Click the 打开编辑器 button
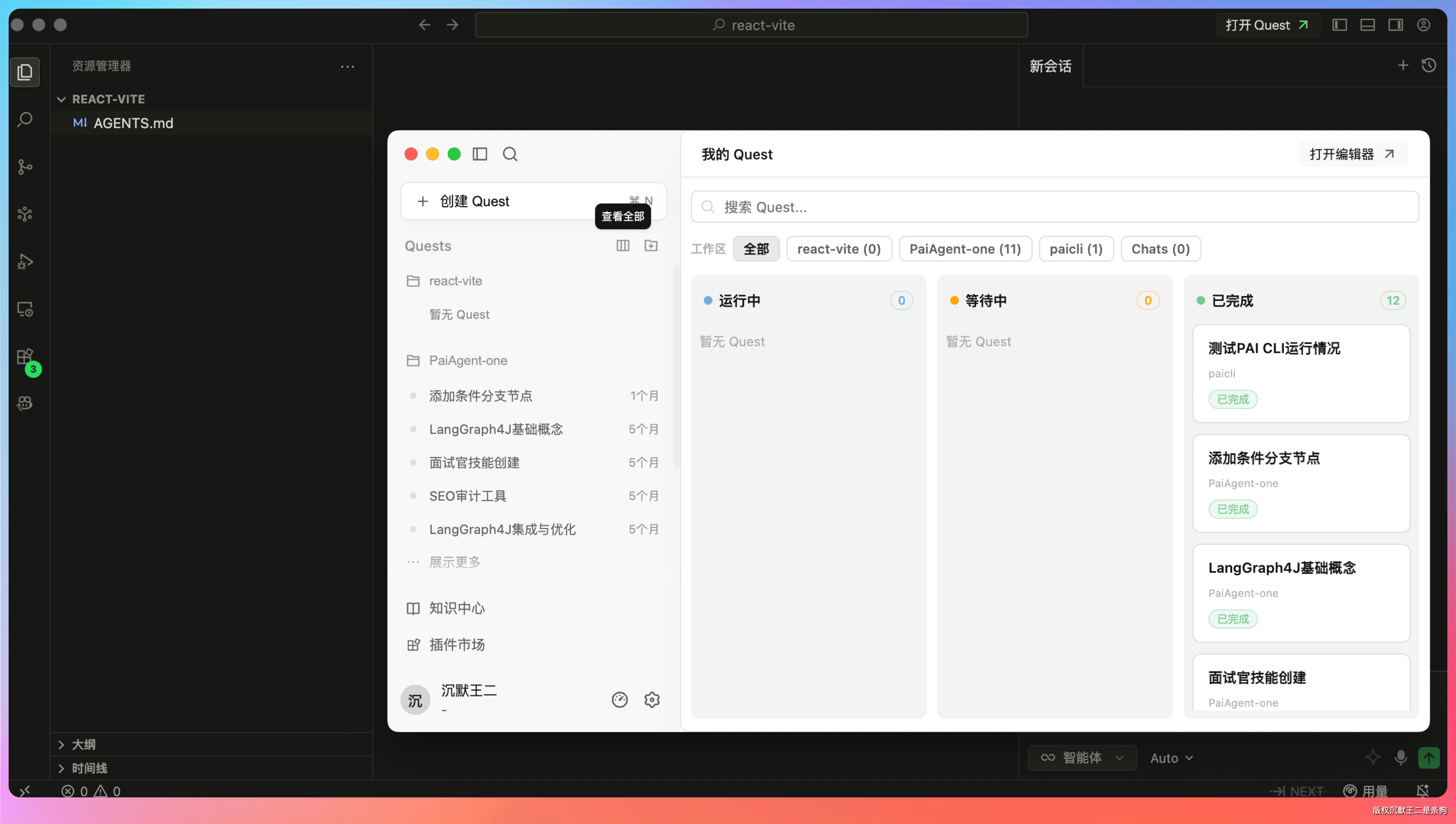 point(1352,154)
